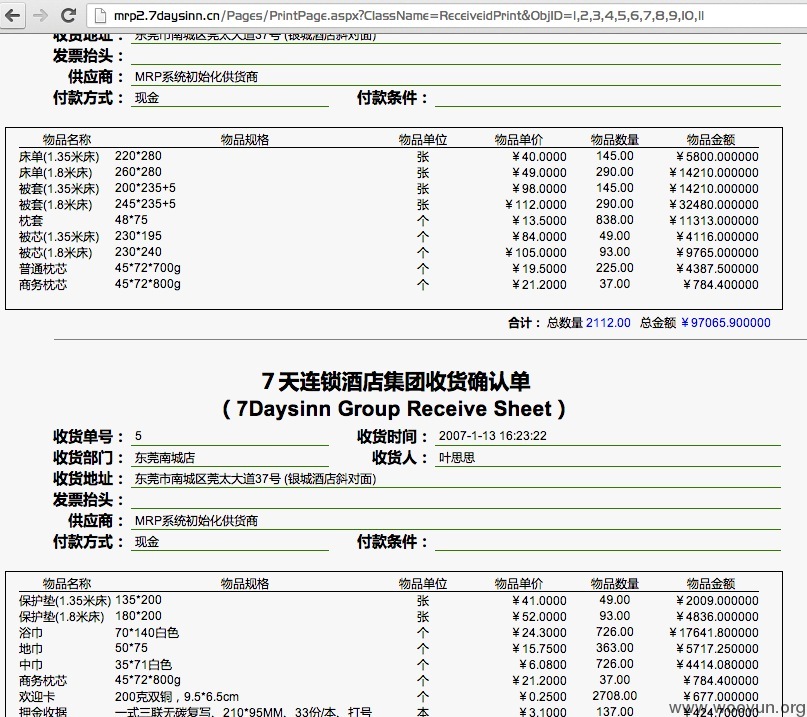This screenshot has height=717, width=807.
Task: Select the lower form's full delivery address text
Action: 255,479
